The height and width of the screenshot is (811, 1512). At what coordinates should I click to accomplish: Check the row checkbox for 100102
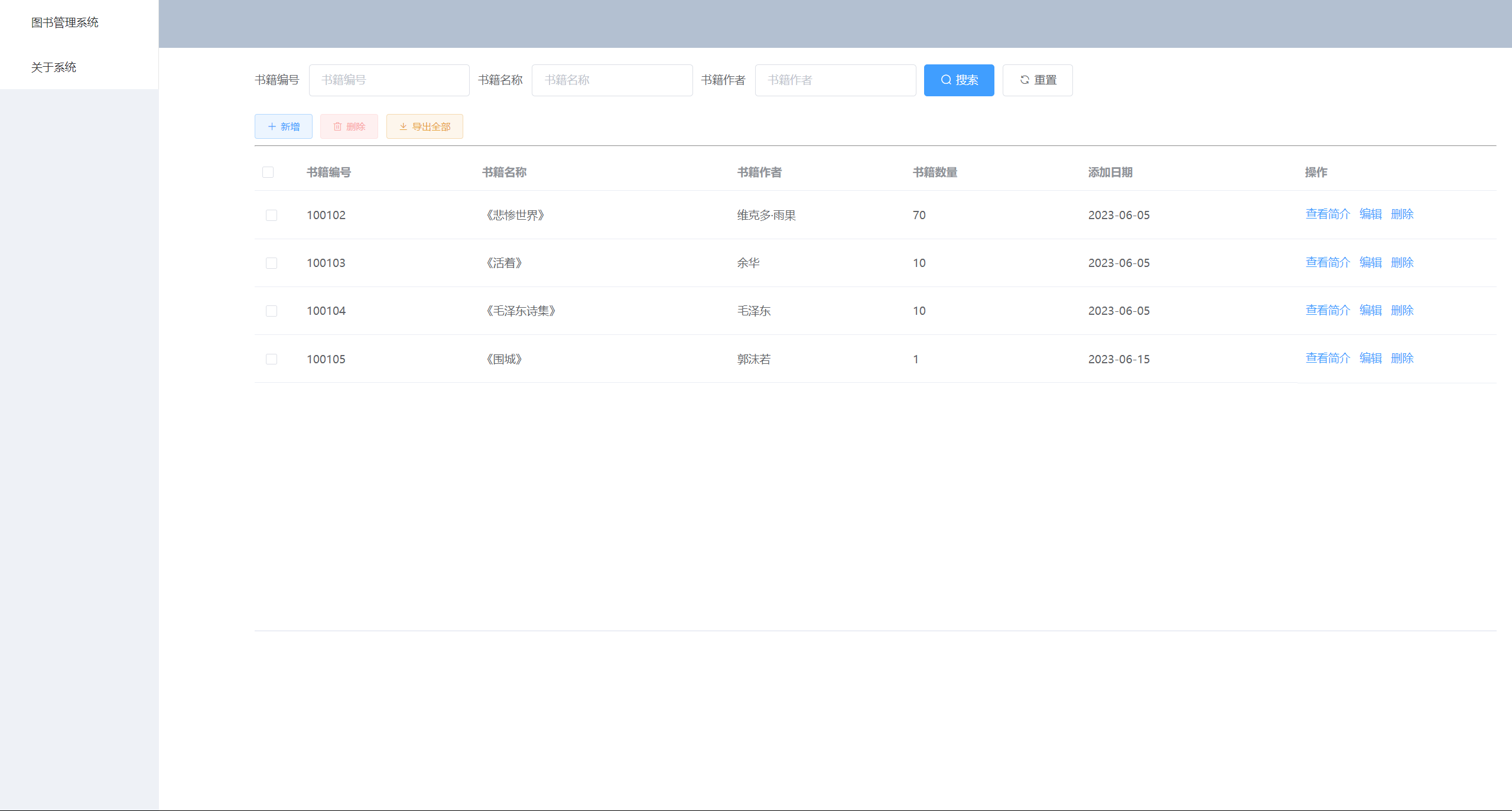click(271, 215)
